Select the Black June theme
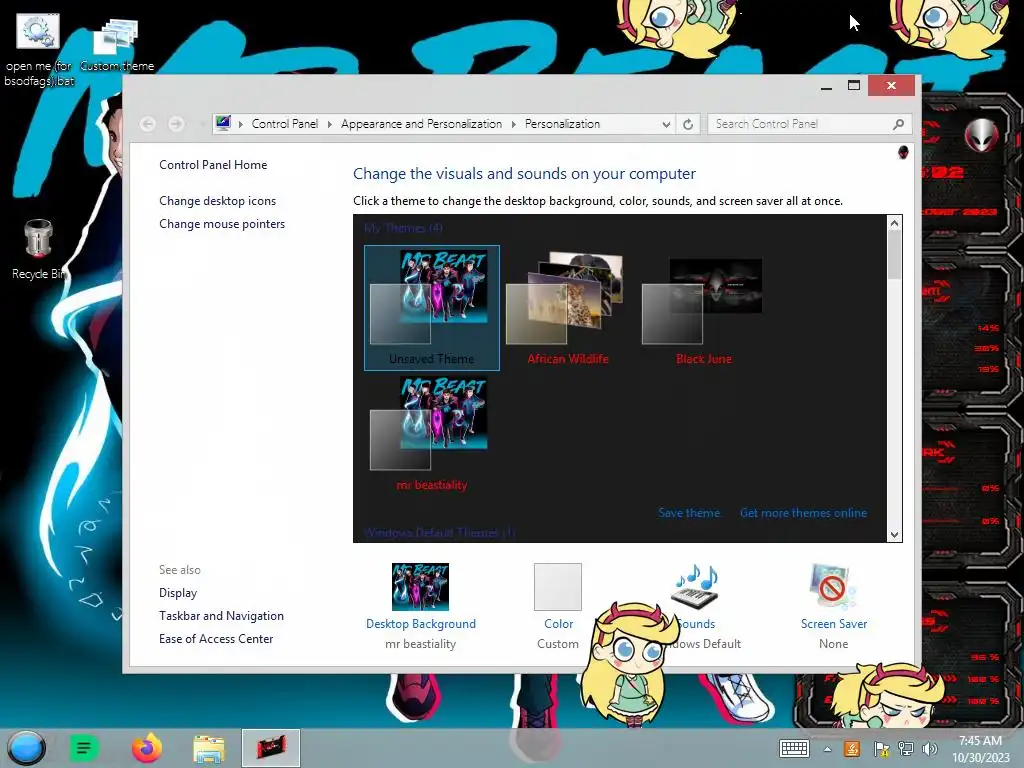This screenshot has width=1024, height=768. click(703, 308)
